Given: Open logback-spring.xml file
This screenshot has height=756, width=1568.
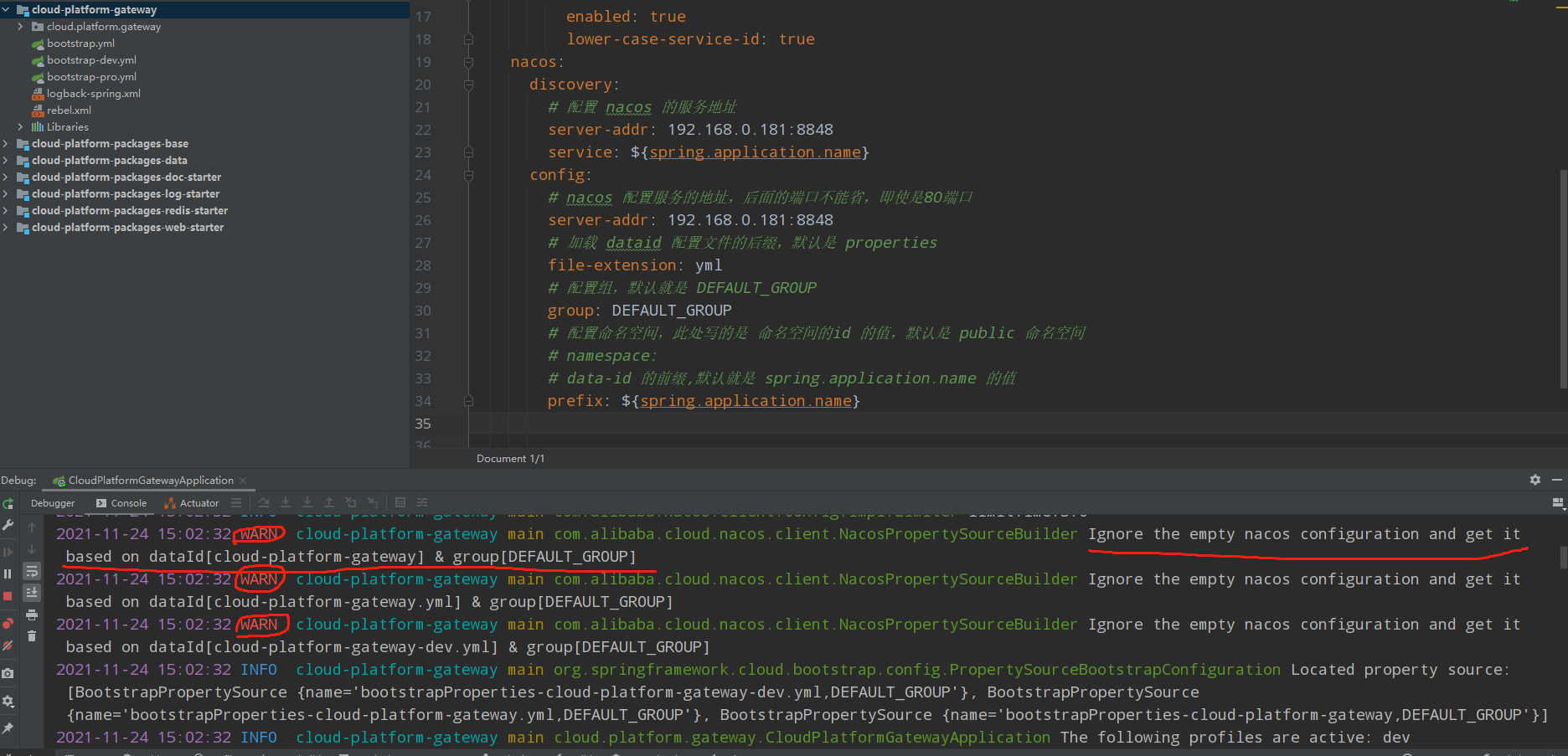Looking at the screenshot, I should click(x=94, y=94).
